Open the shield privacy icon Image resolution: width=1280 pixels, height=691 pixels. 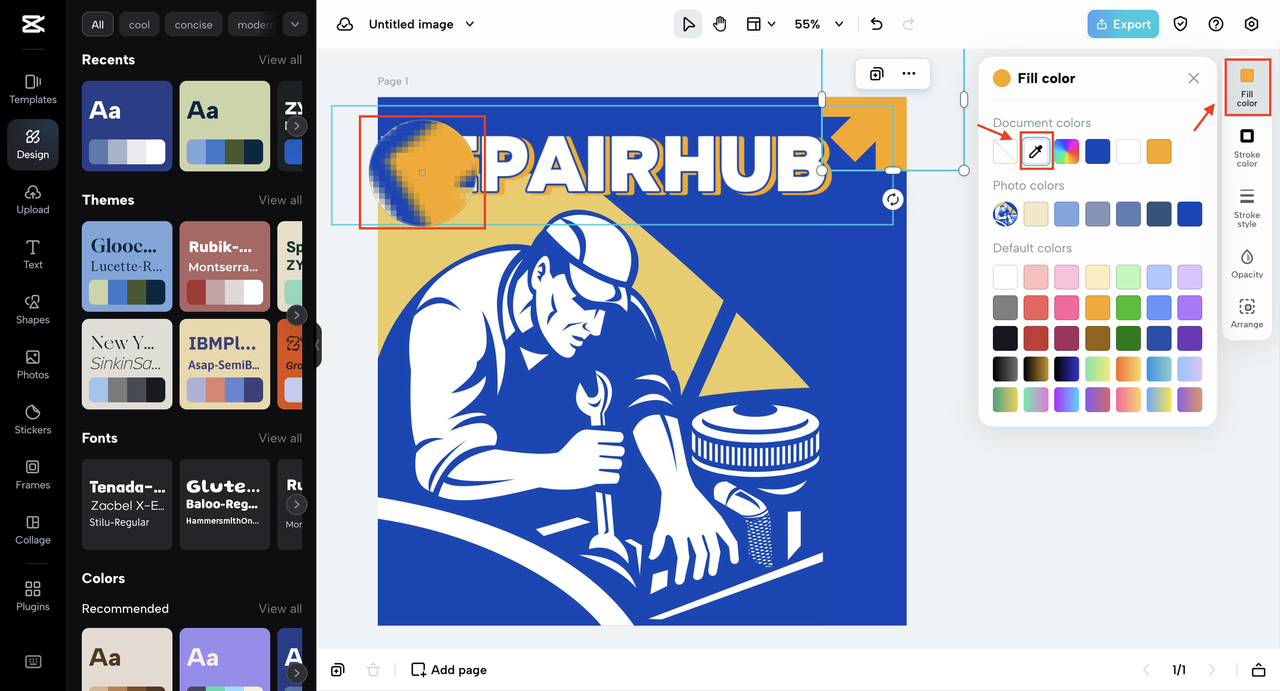1181,24
